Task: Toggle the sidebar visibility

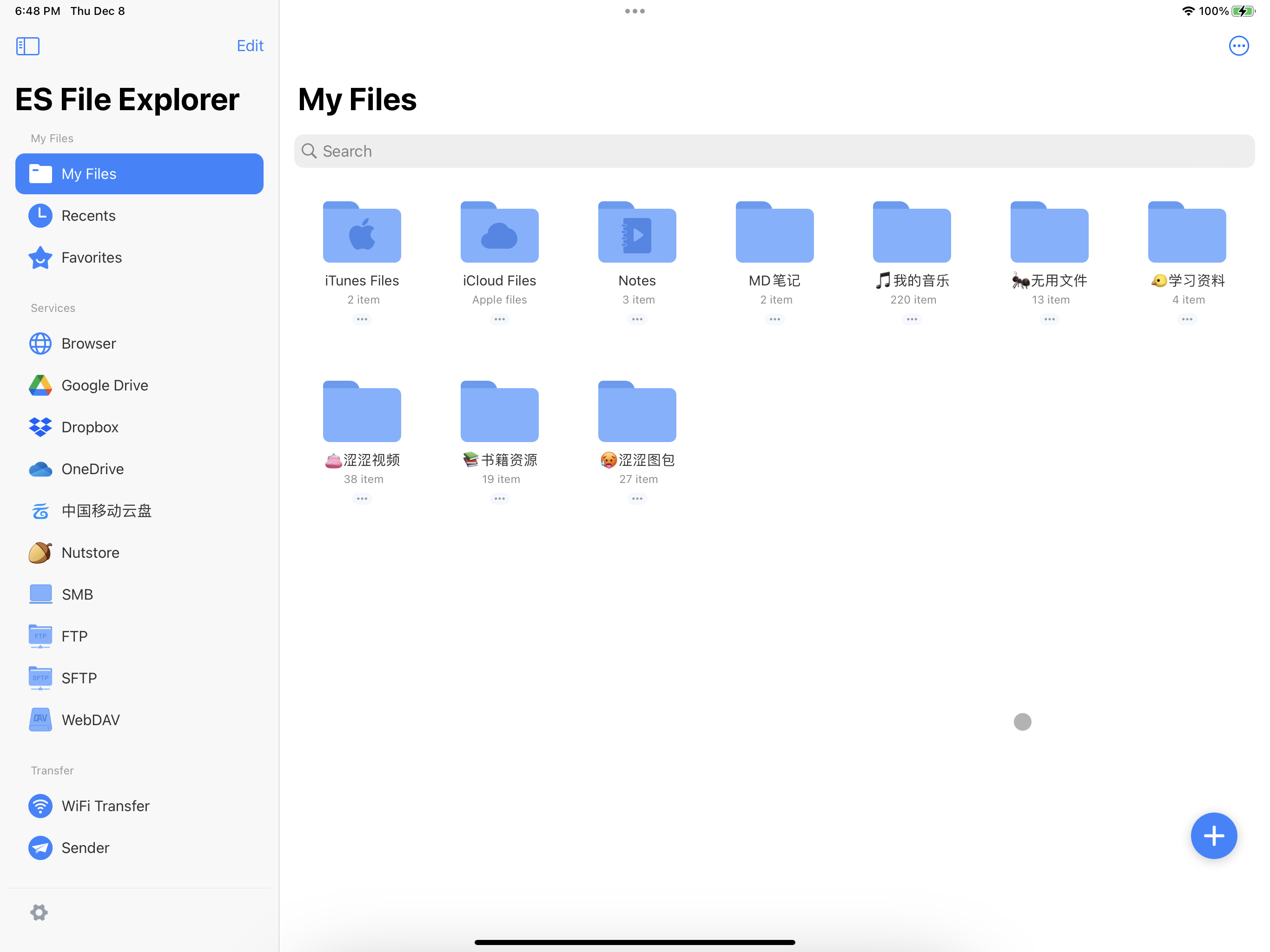Action: point(27,46)
